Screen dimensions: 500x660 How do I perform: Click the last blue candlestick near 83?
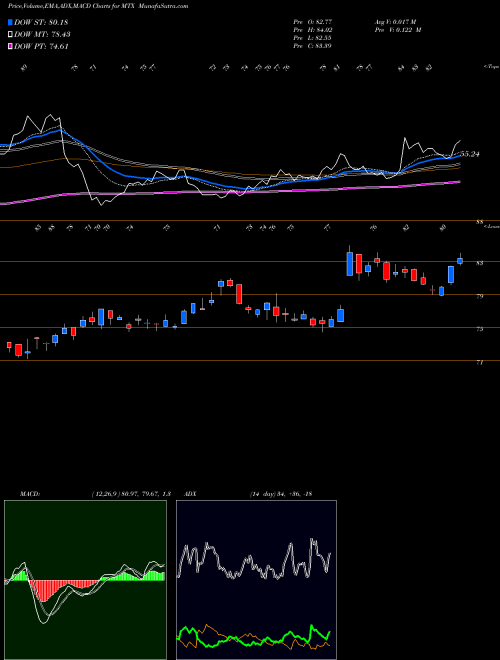460,261
